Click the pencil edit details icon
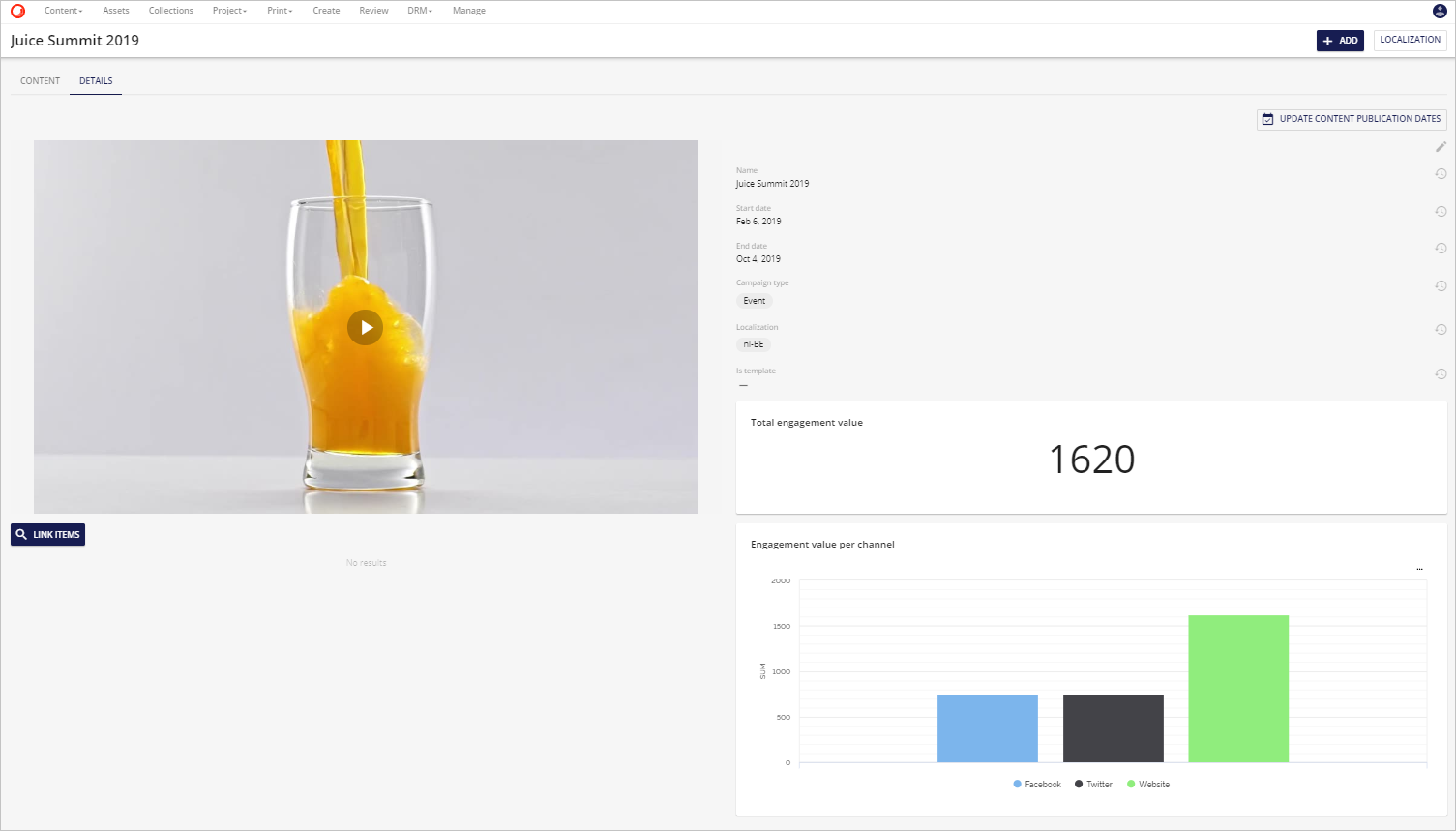 tap(1441, 147)
